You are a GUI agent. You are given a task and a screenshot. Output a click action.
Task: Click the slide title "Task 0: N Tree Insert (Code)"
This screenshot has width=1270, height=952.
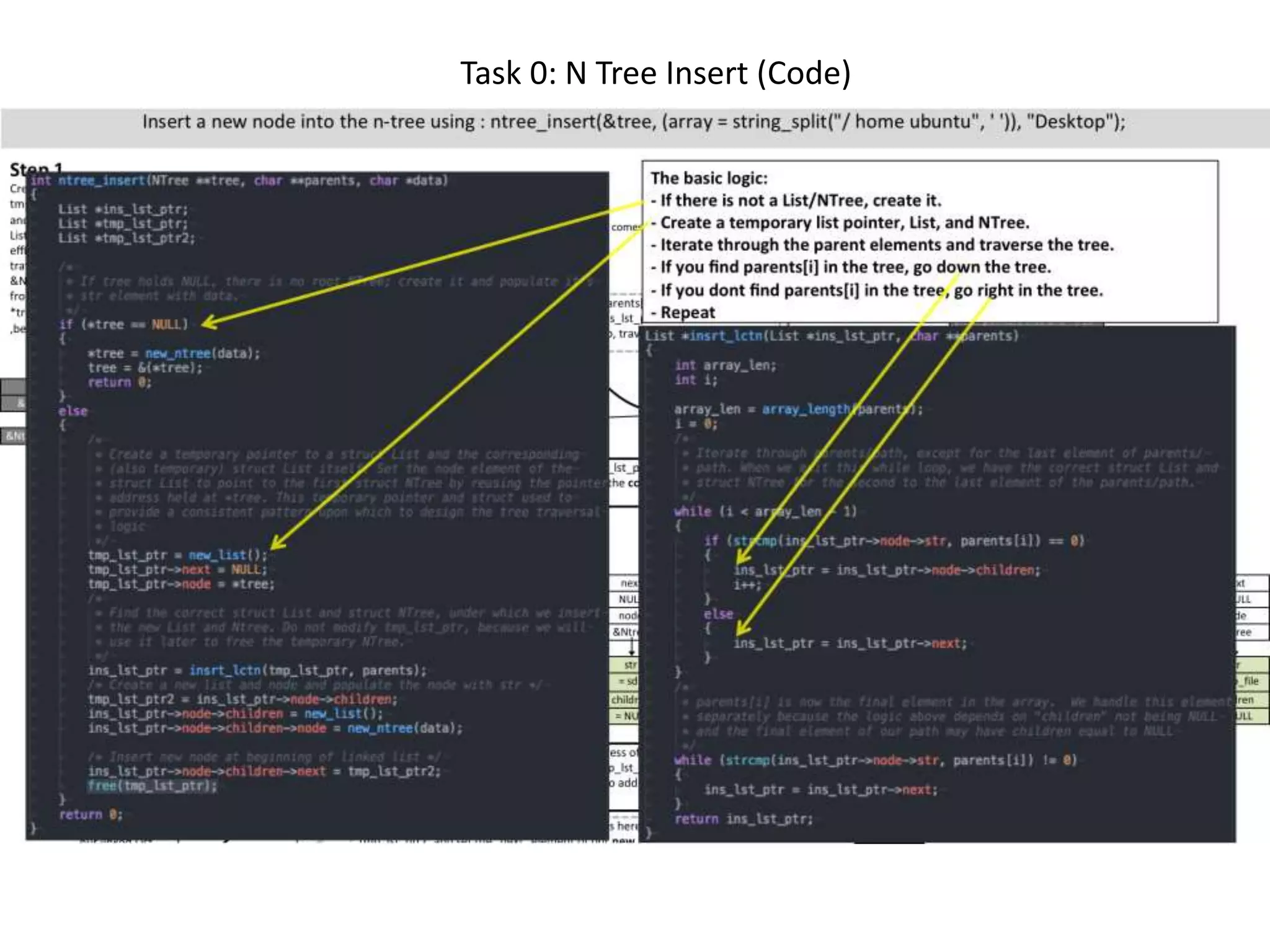[655, 74]
